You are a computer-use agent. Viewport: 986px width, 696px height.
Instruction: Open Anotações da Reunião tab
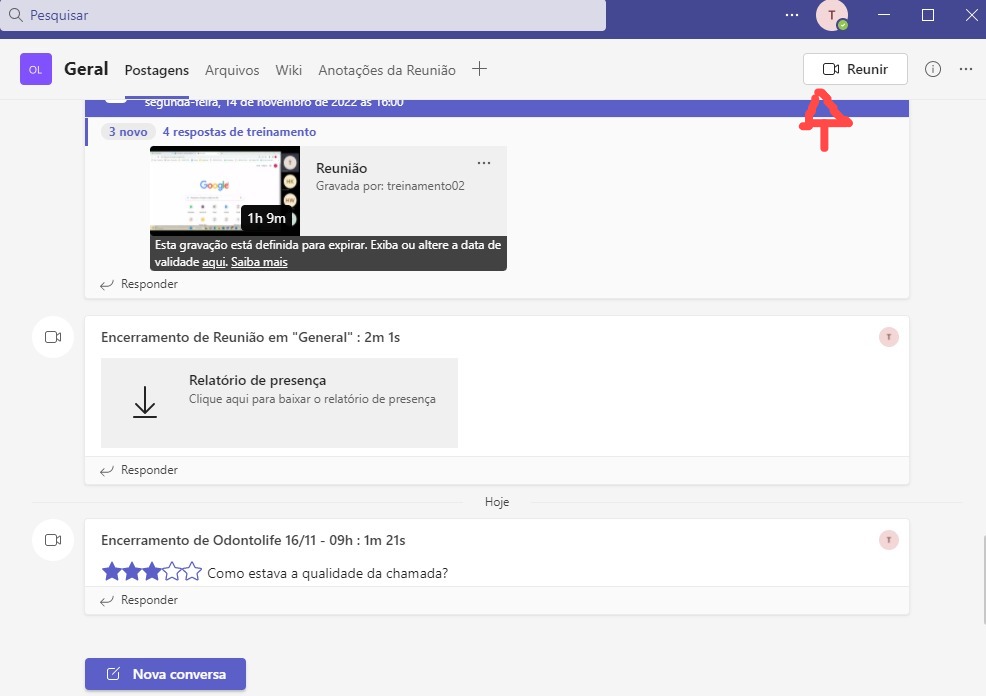coord(386,70)
